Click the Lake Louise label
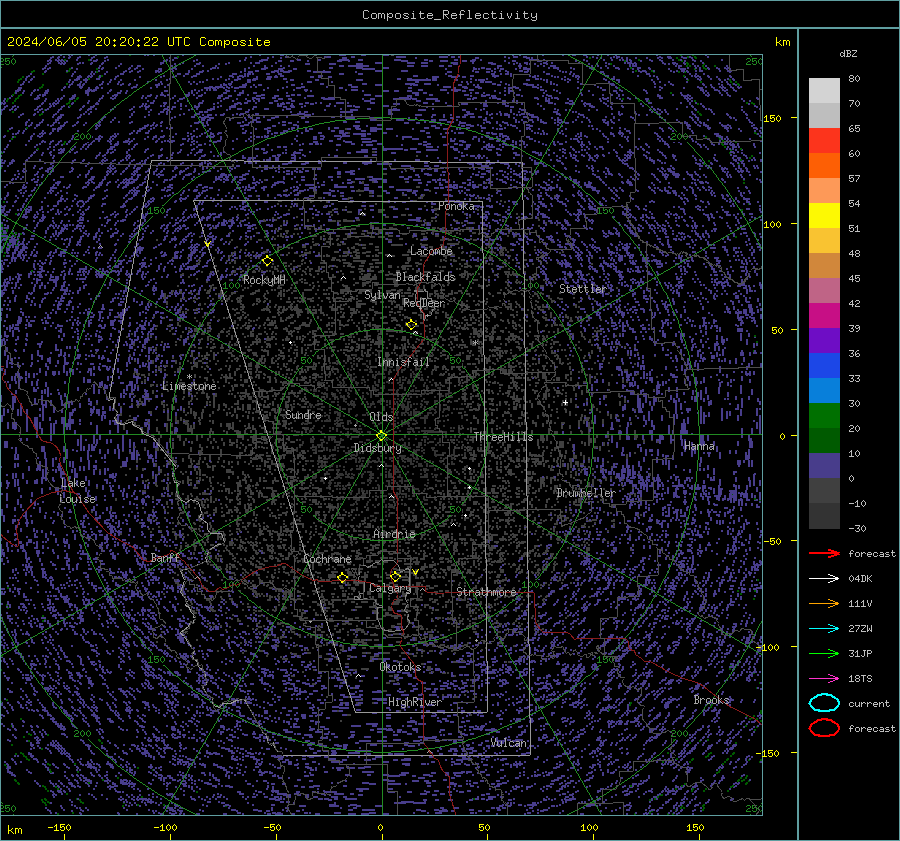The image size is (900, 841). (x=77, y=491)
